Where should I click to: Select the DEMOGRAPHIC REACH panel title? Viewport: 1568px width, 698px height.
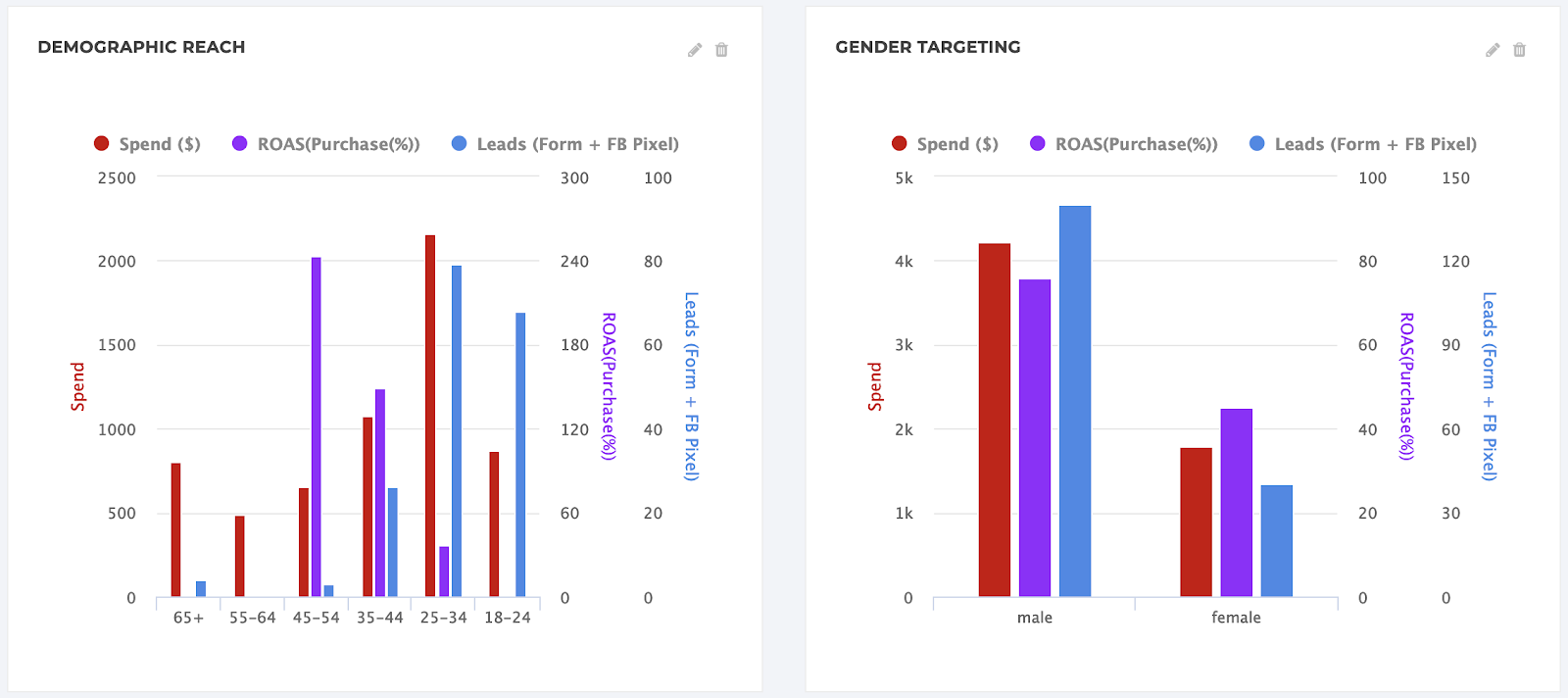click(141, 46)
